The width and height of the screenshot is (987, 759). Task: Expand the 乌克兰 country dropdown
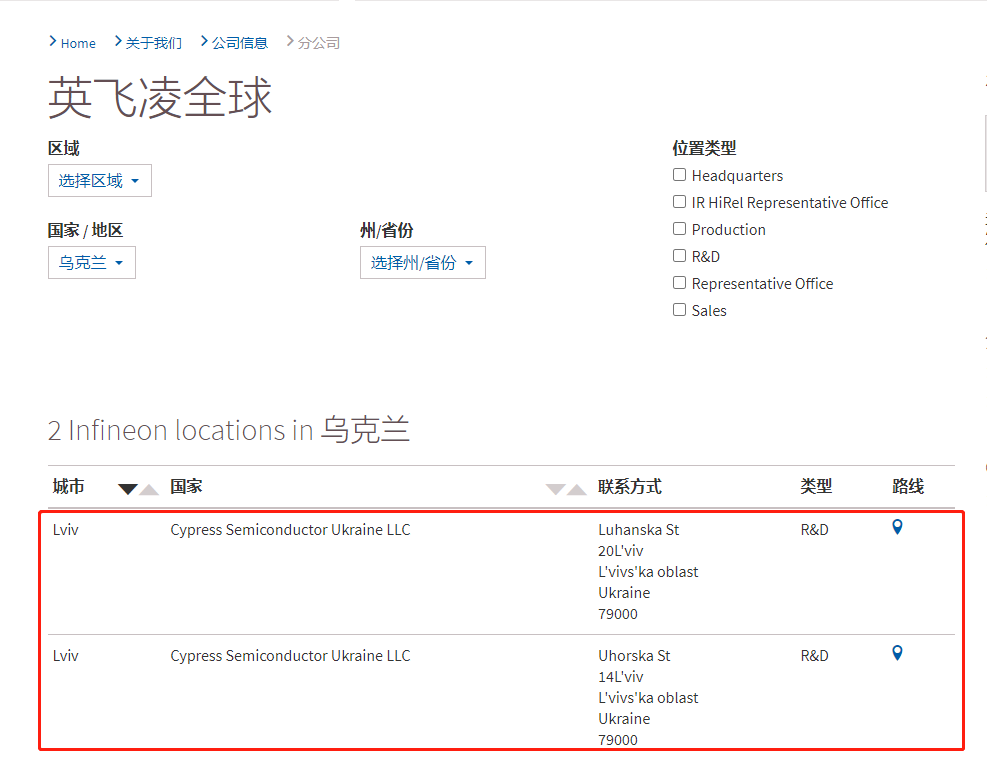(92, 262)
